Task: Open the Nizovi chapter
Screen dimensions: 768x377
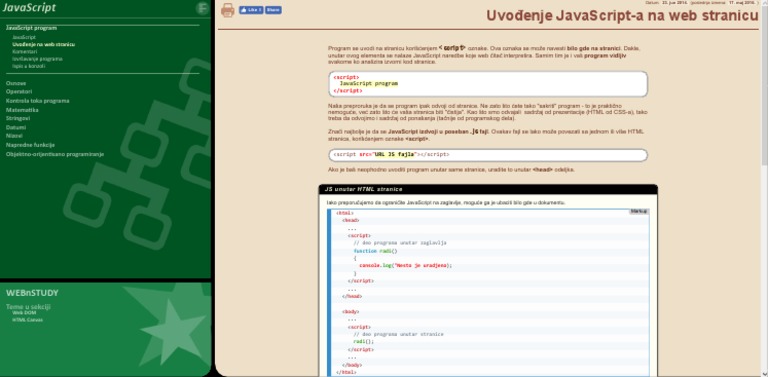Action: tap(14, 136)
